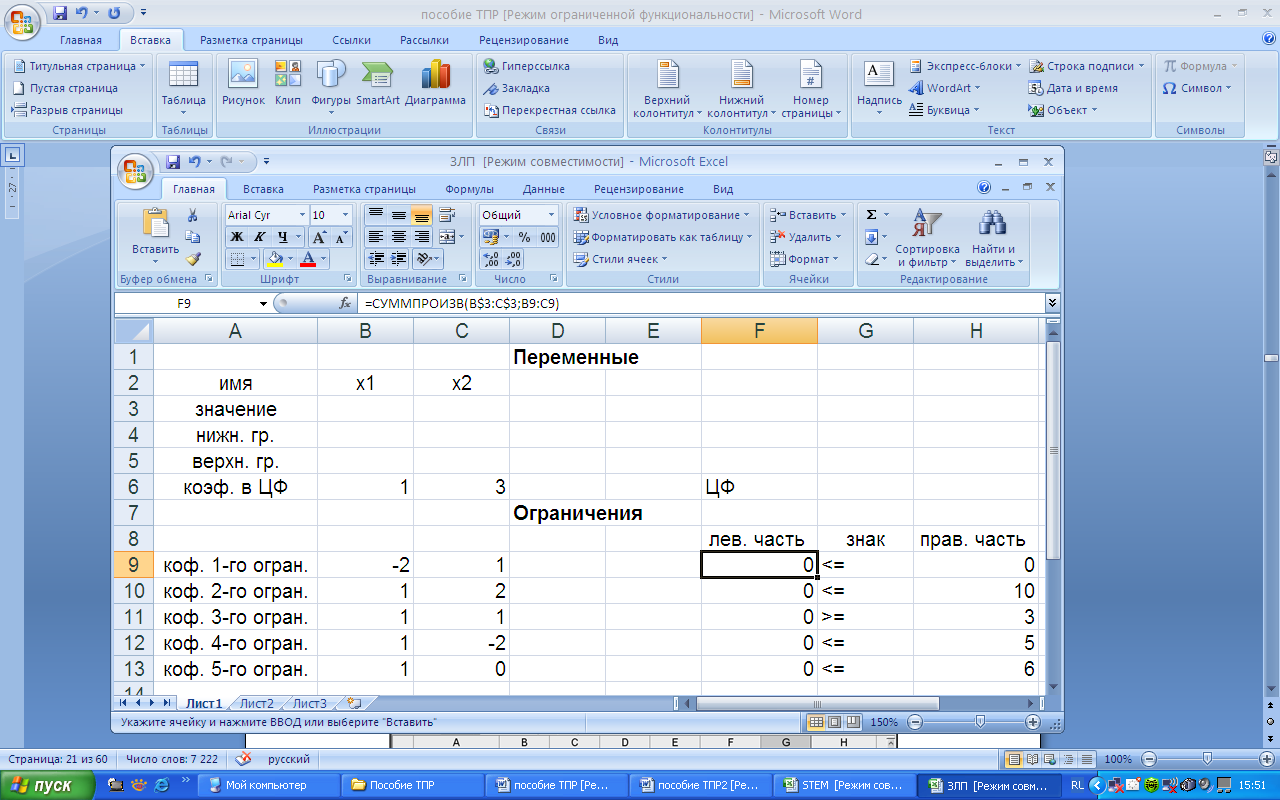Expand the Excel formula bar
This screenshot has height=800, width=1280.
click(x=1052, y=302)
